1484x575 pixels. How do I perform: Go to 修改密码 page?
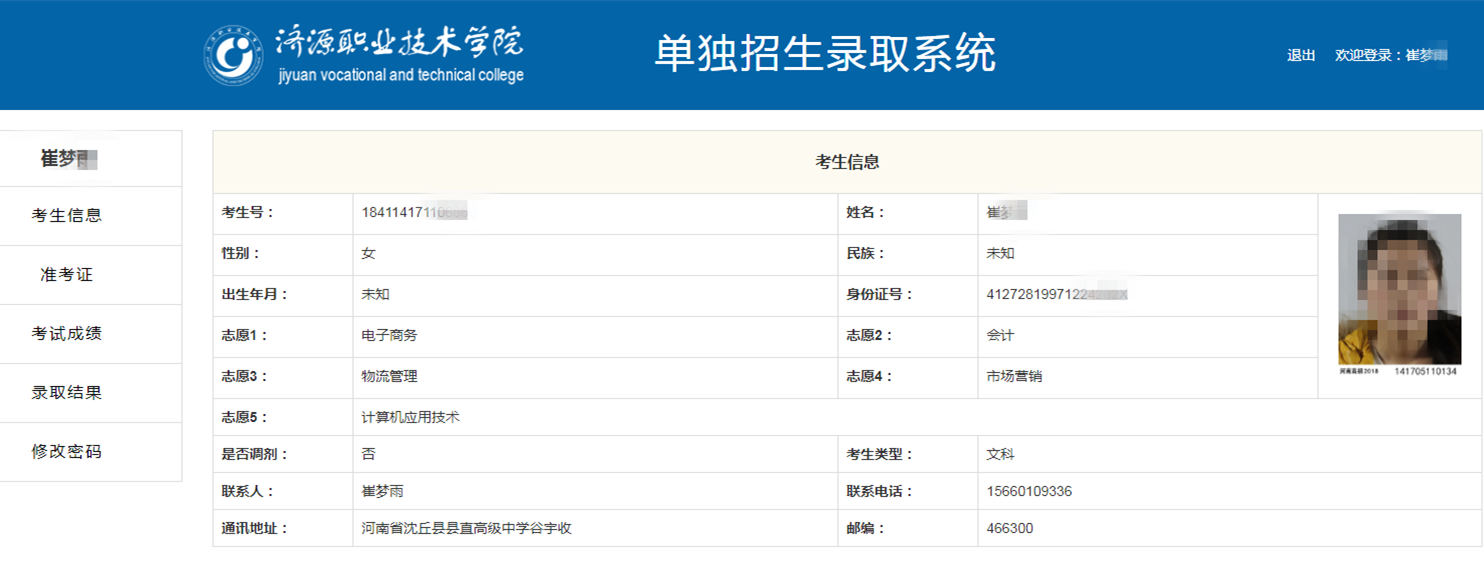(67, 452)
